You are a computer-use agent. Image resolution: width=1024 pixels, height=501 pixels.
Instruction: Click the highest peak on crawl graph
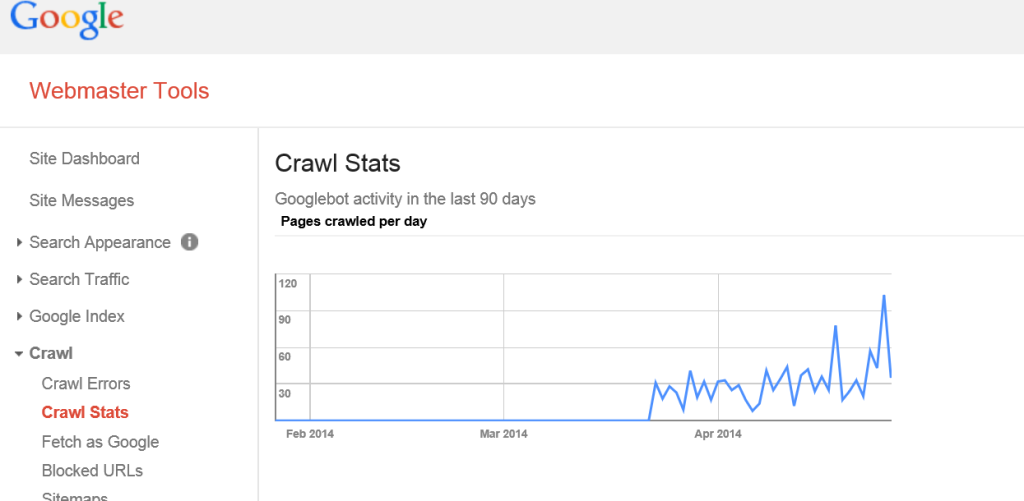point(884,296)
